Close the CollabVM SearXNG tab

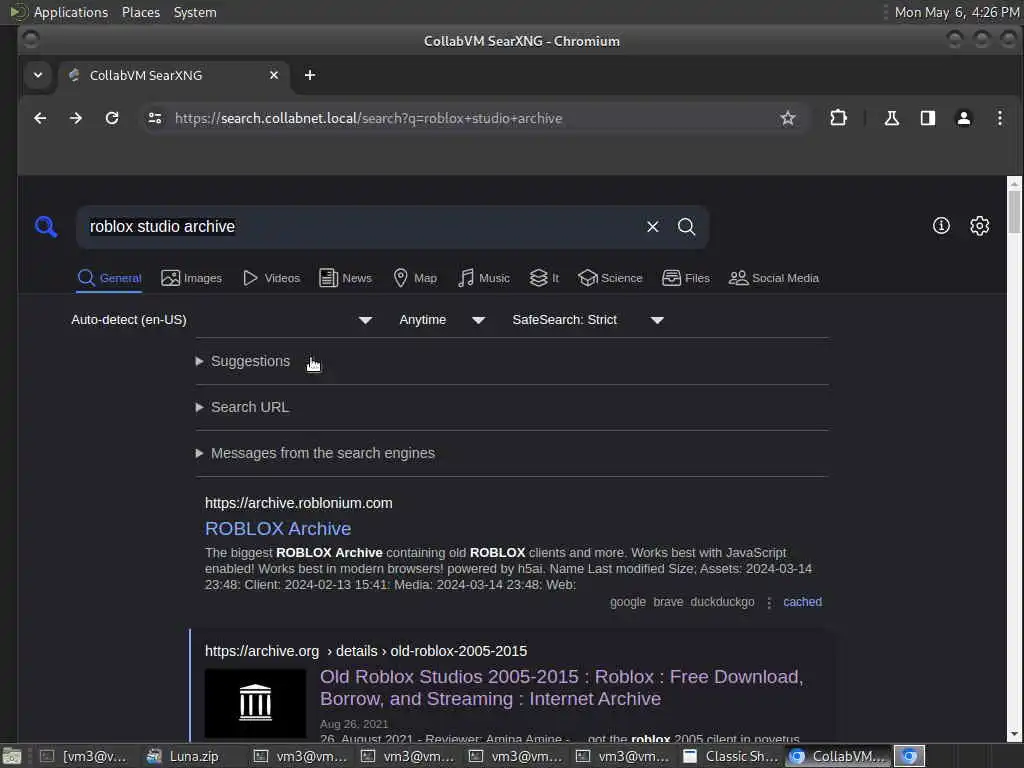click(274, 75)
